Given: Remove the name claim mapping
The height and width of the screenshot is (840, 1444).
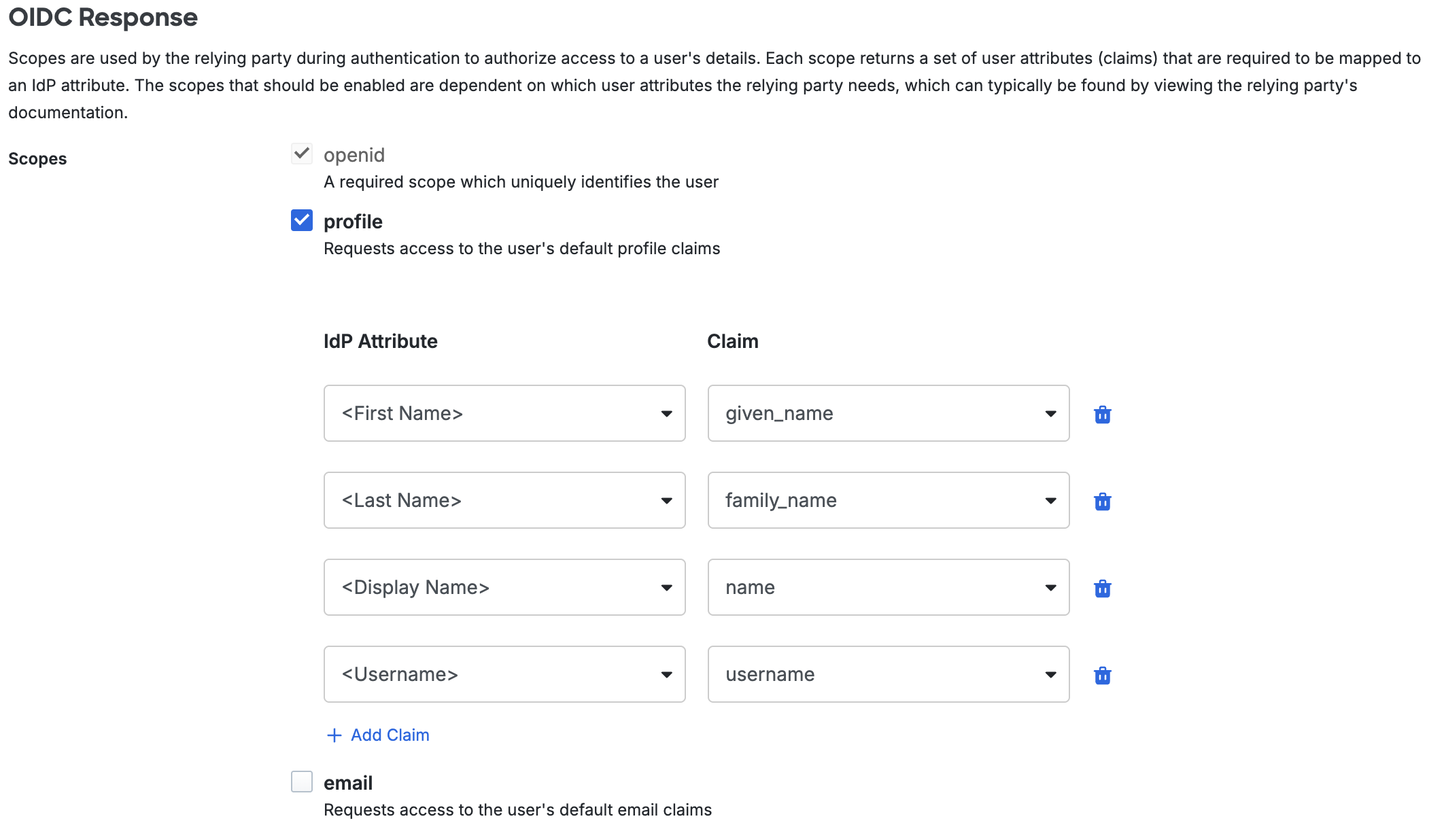Looking at the screenshot, I should pyautogui.click(x=1102, y=588).
